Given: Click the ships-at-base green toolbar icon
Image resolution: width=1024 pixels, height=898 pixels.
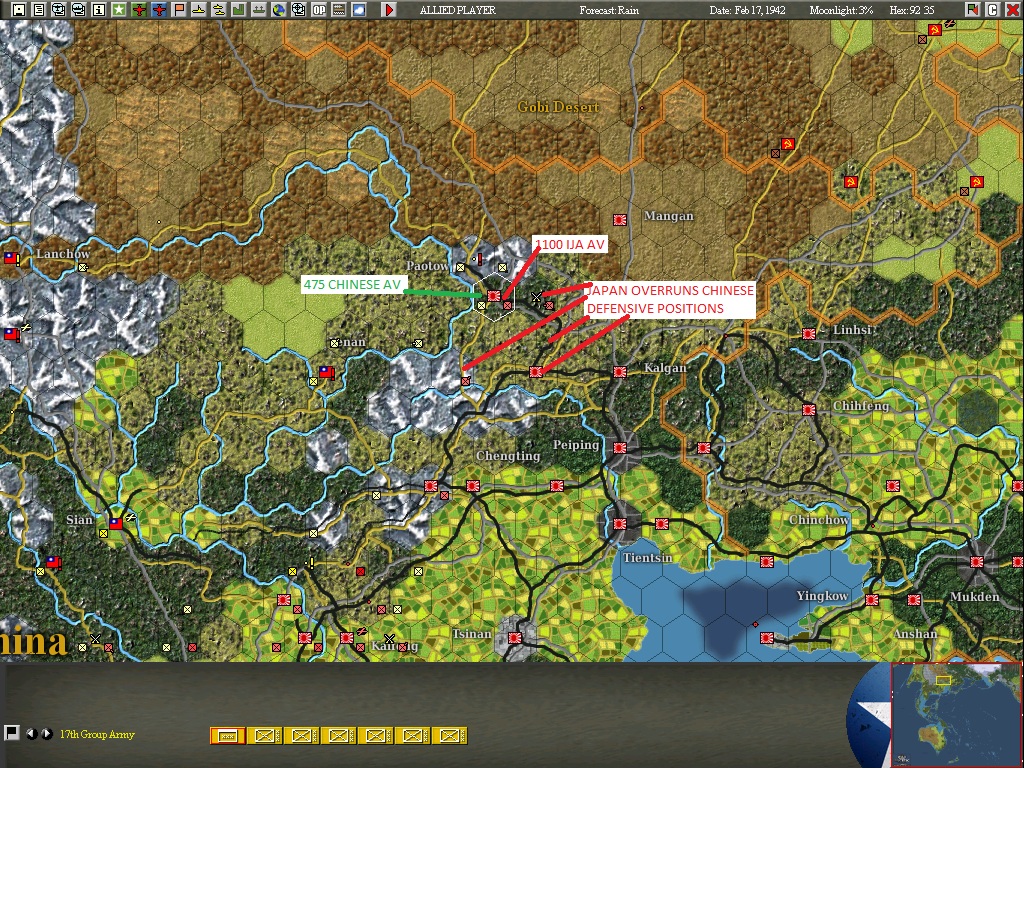Looking at the screenshot, I should (x=259, y=10).
